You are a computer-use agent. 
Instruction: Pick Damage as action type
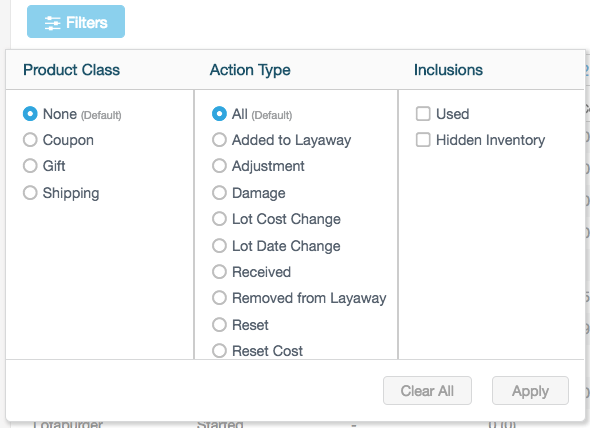point(219,193)
